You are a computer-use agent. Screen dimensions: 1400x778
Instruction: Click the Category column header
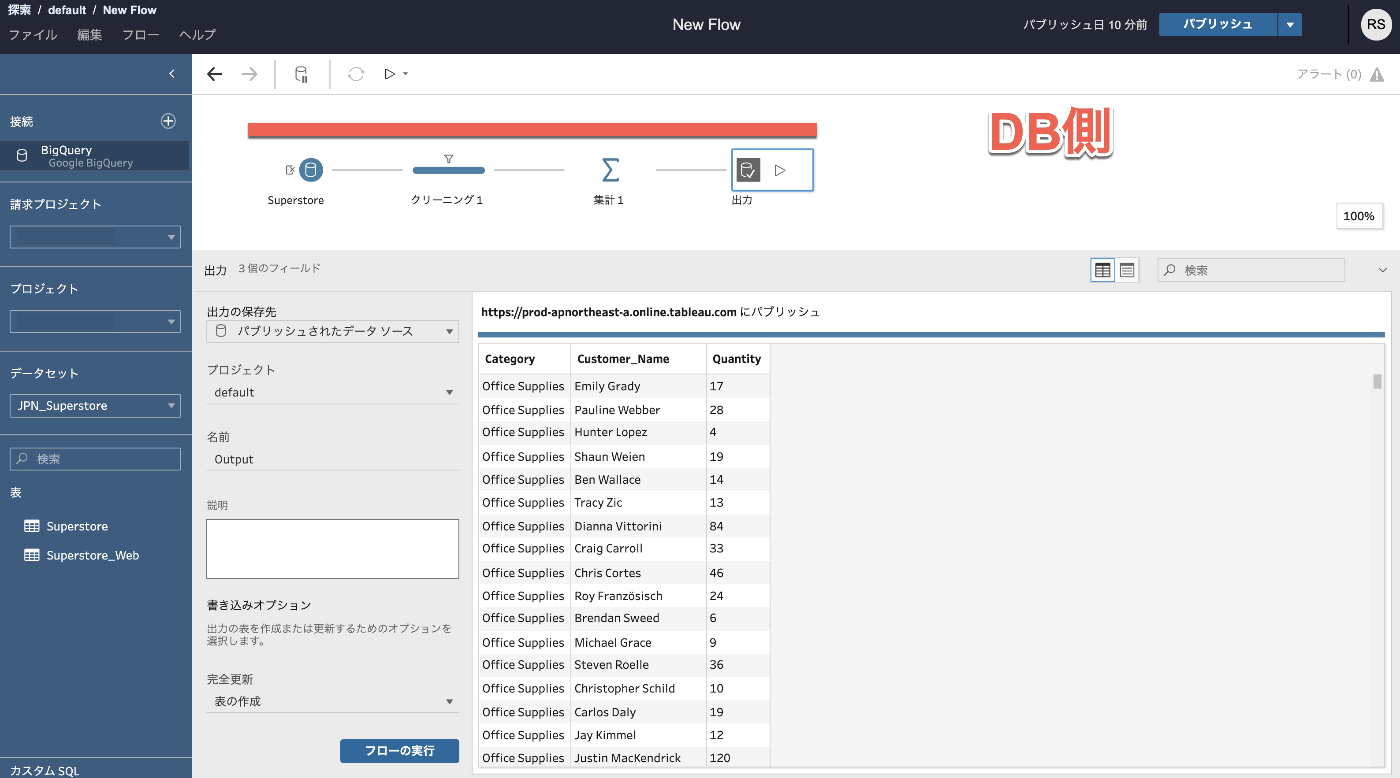(524, 359)
